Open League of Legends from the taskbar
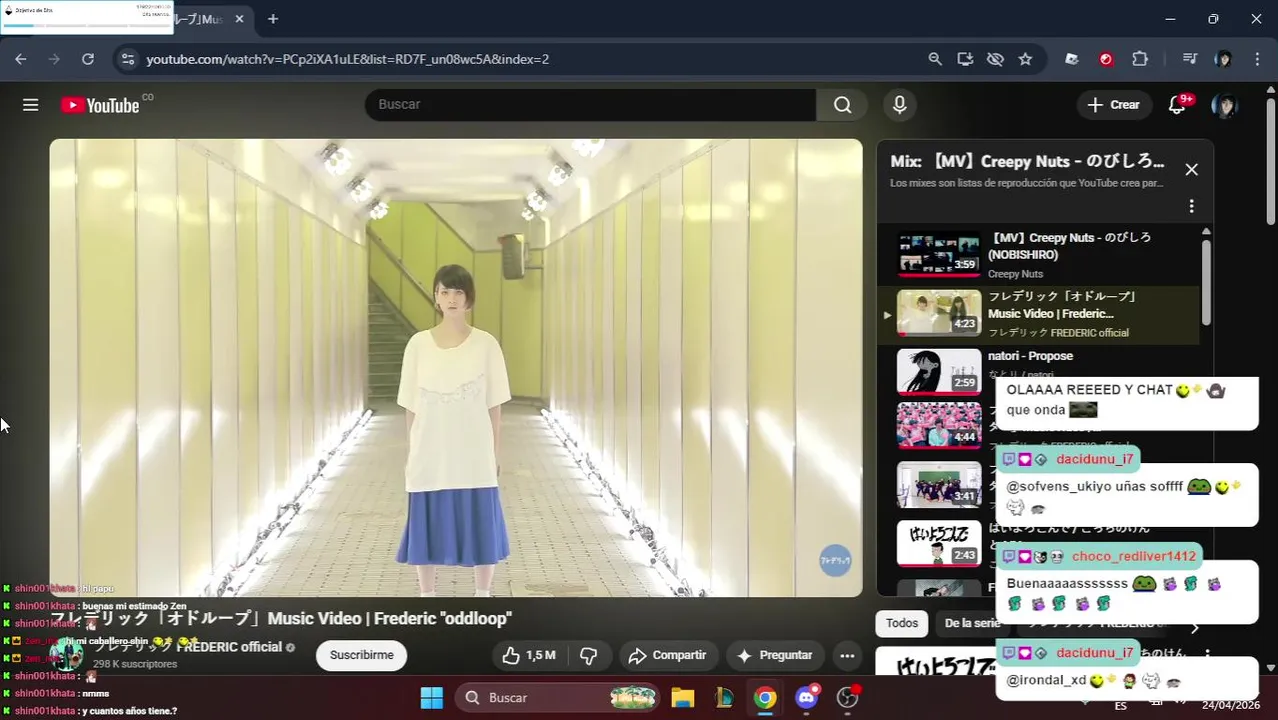1278x720 pixels. (x=724, y=697)
